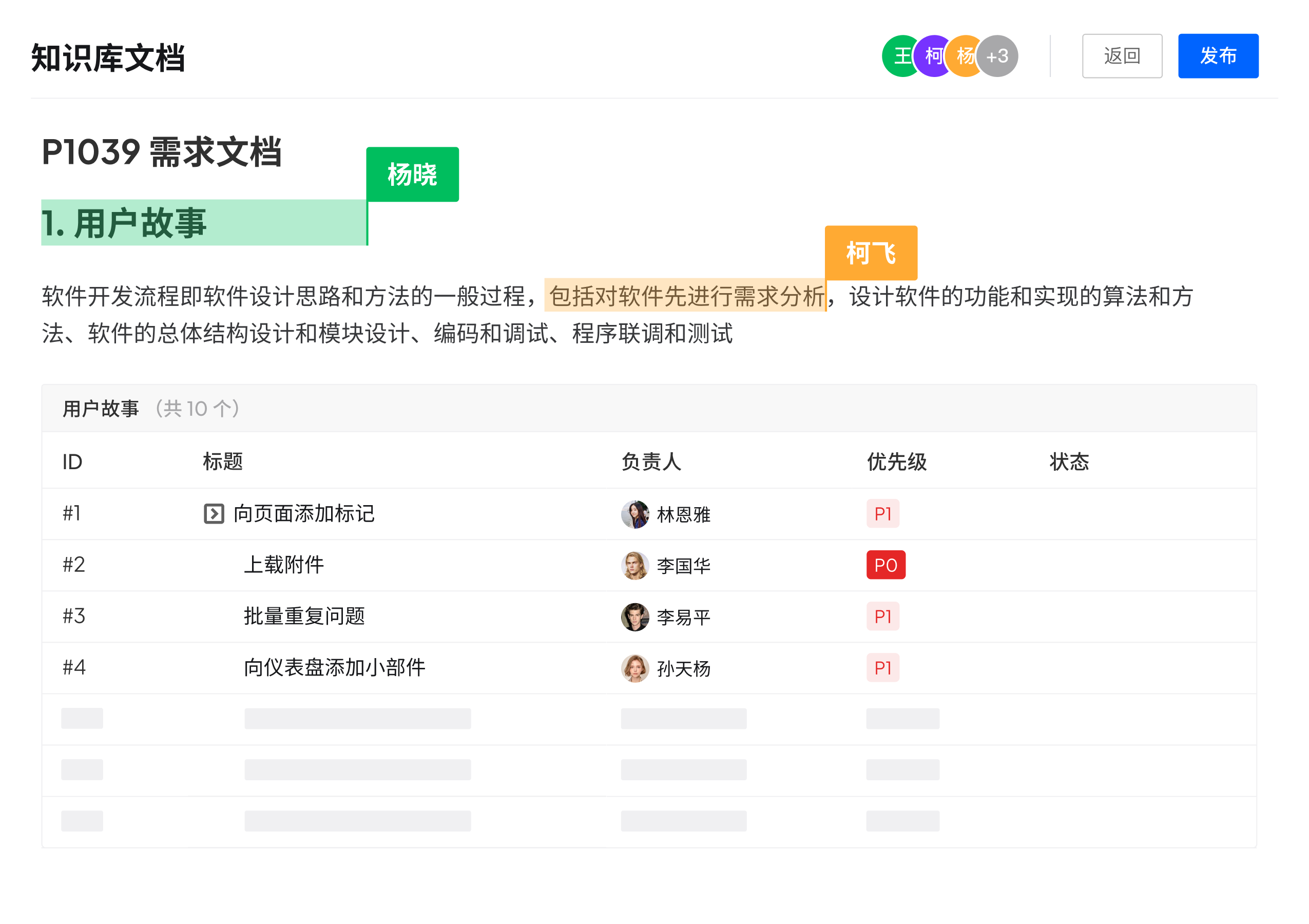
Task: Click 林恩雅's profile photo
Action: coord(634,514)
